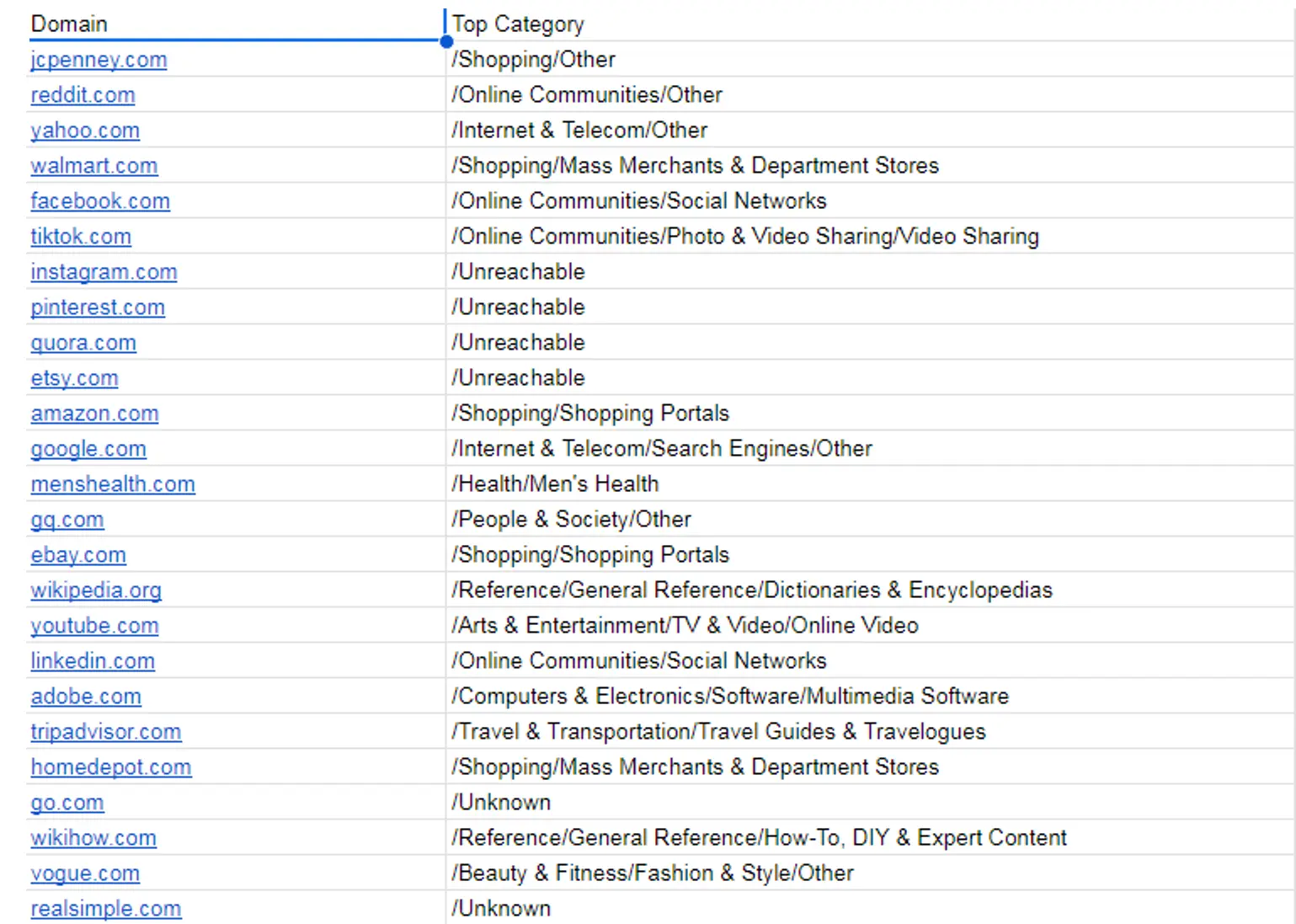Follow the wikihow.com hyperlink
The height and width of the screenshot is (924, 1296).
click(x=93, y=838)
